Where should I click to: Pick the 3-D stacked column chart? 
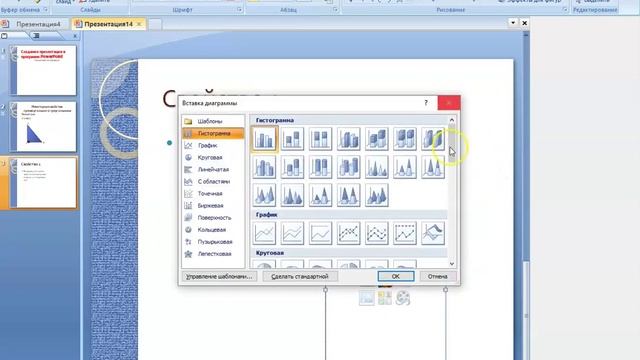click(377, 139)
